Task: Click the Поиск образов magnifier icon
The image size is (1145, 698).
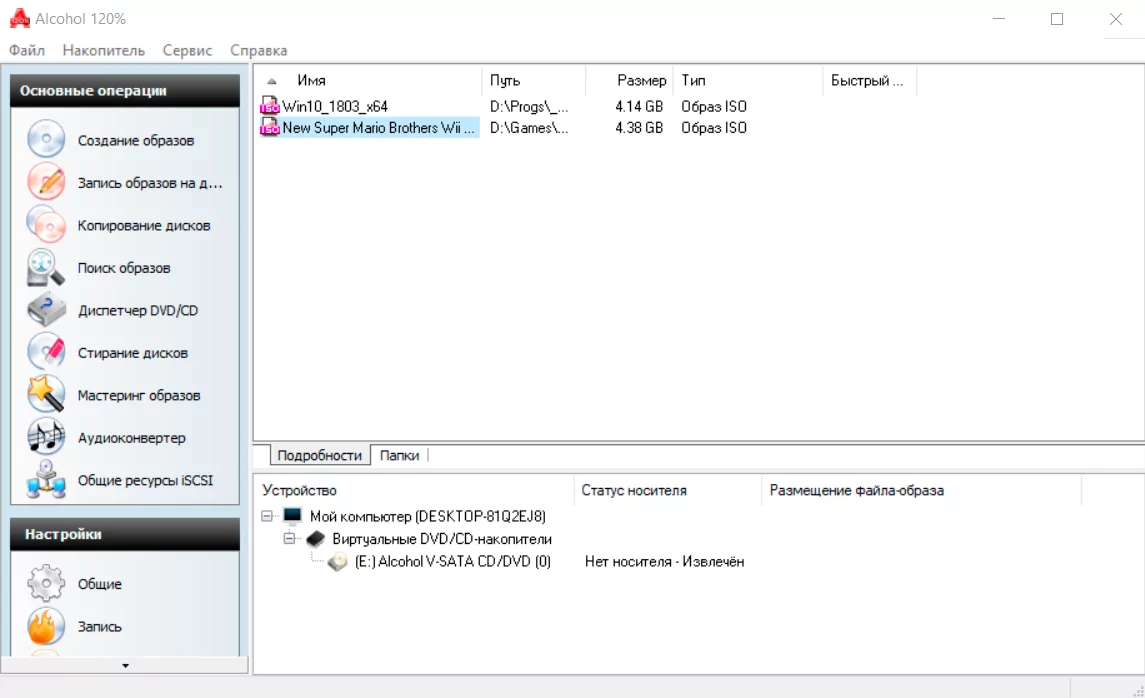Action: [46, 267]
